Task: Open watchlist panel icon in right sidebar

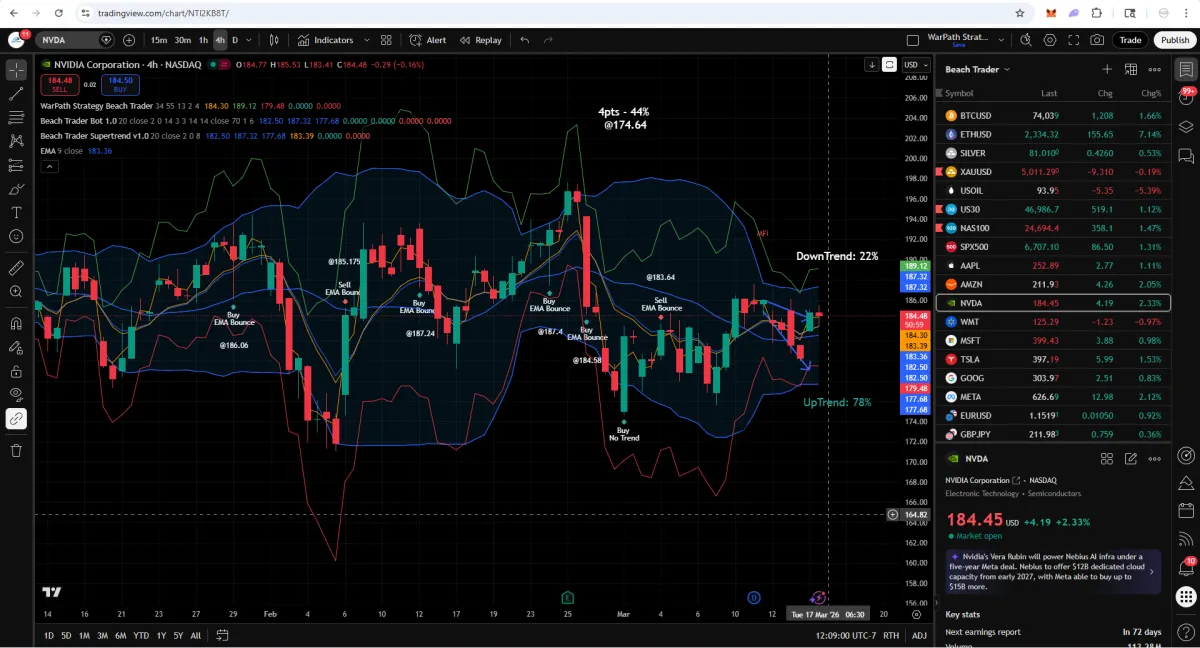Action: (x=1186, y=69)
